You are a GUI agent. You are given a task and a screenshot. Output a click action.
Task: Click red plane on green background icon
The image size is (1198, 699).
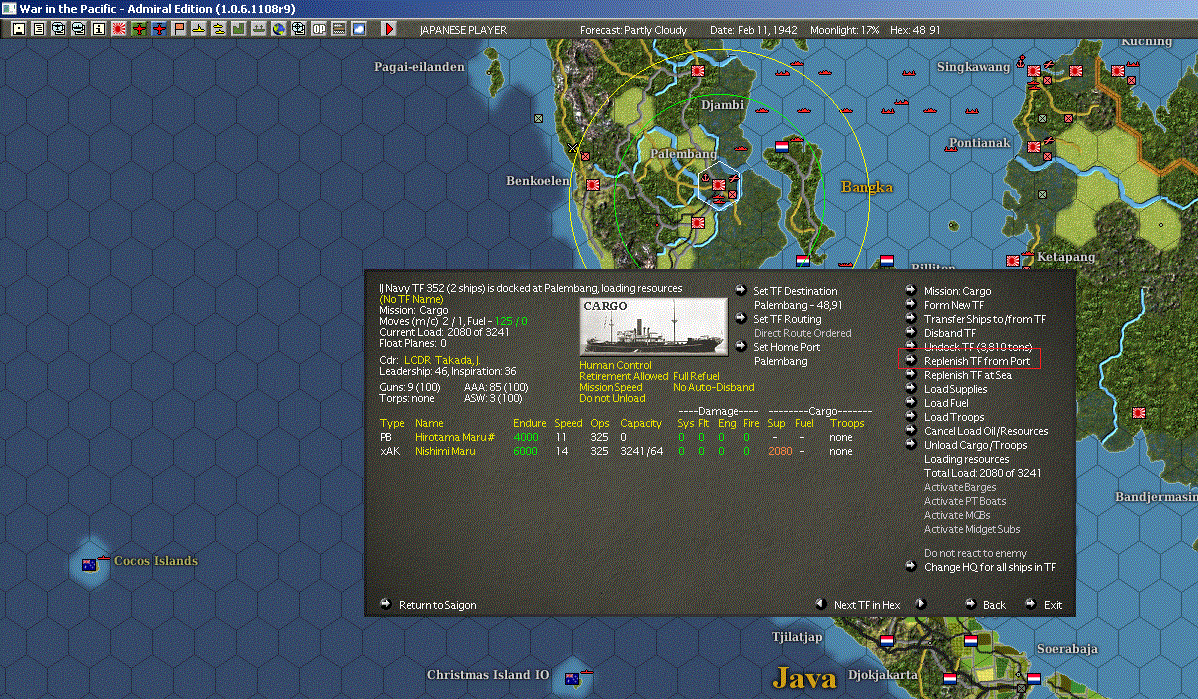click(139, 29)
